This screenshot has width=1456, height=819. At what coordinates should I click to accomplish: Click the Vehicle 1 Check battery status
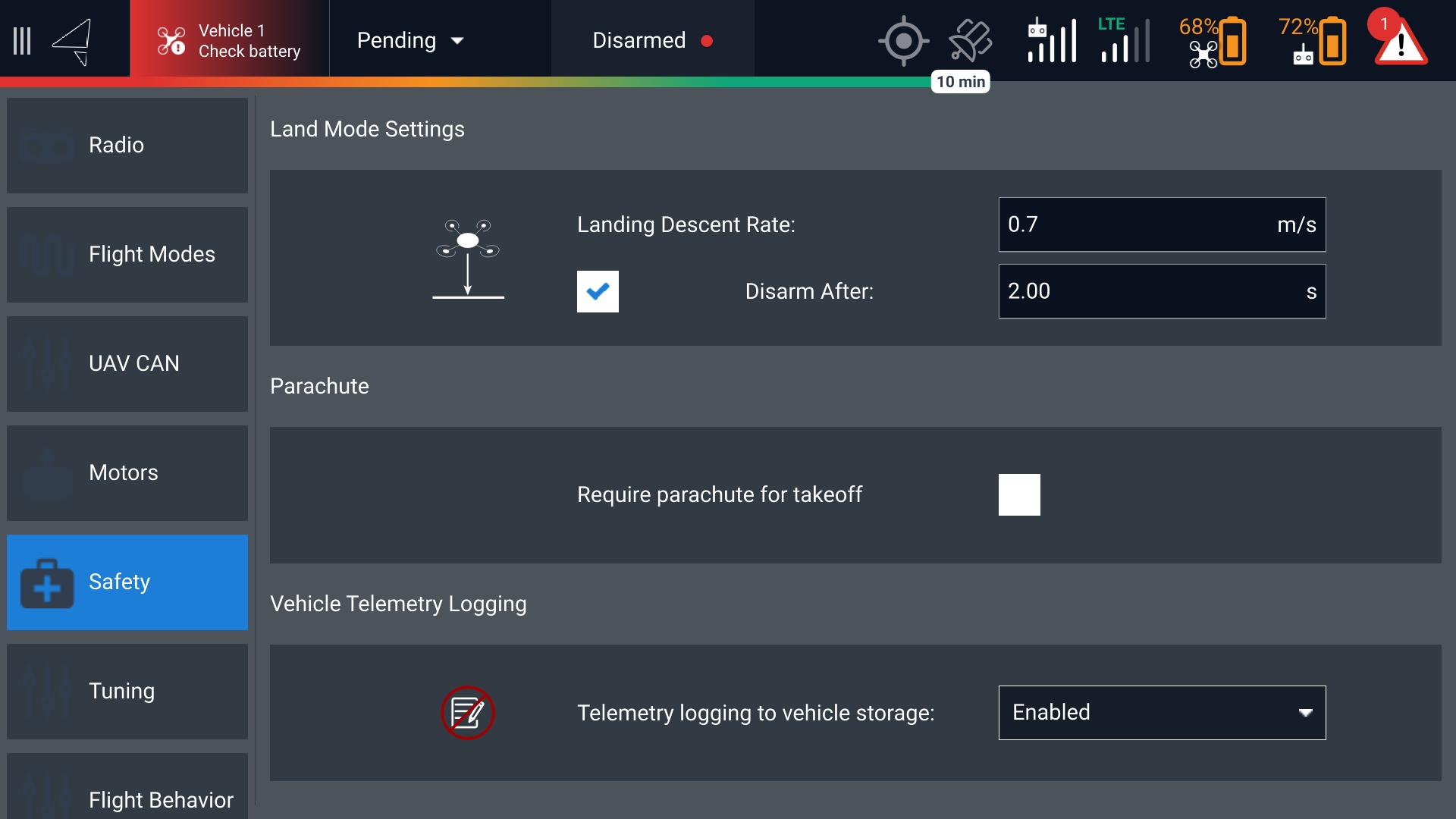[x=229, y=41]
